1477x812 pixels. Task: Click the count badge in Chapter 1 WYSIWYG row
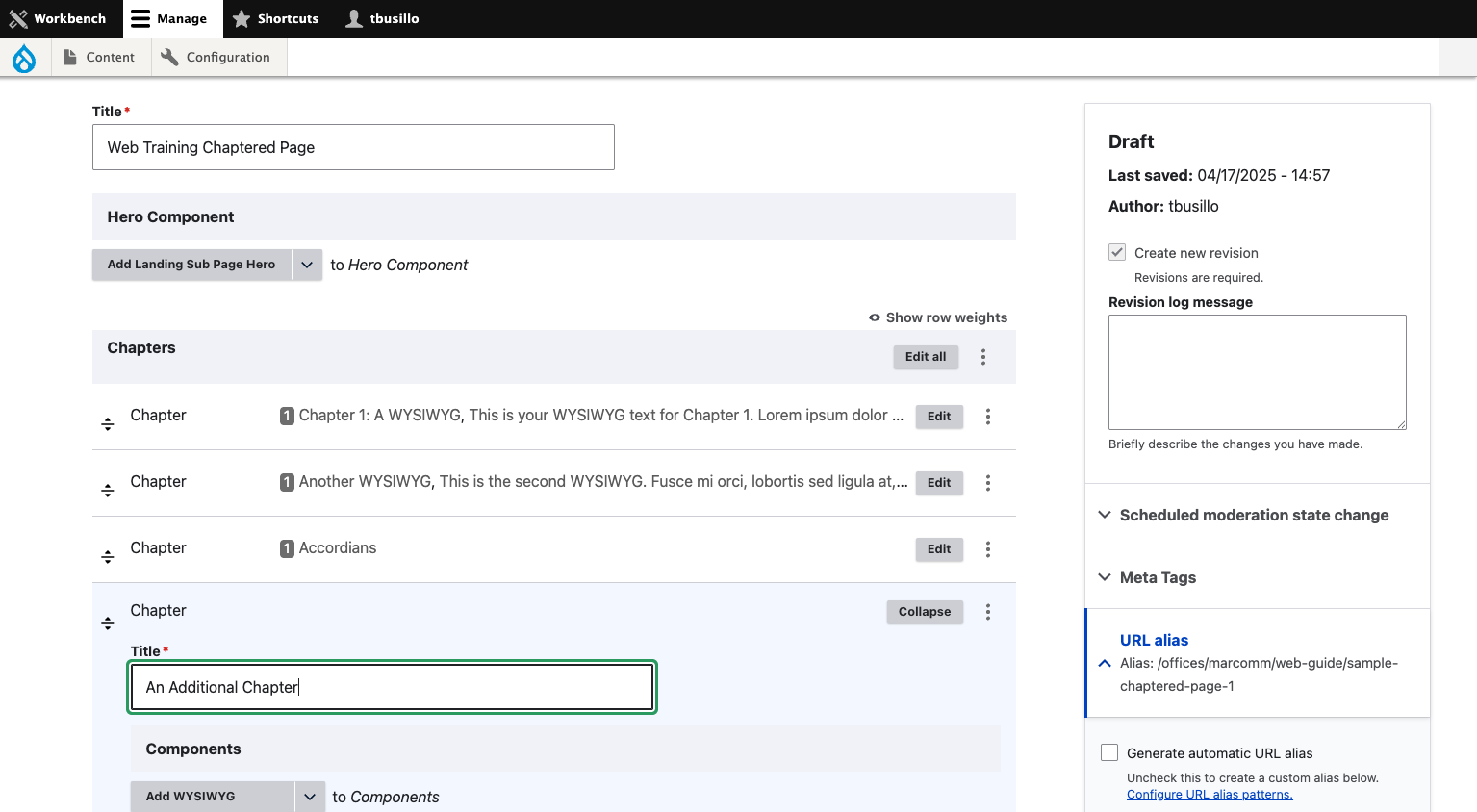(x=287, y=416)
